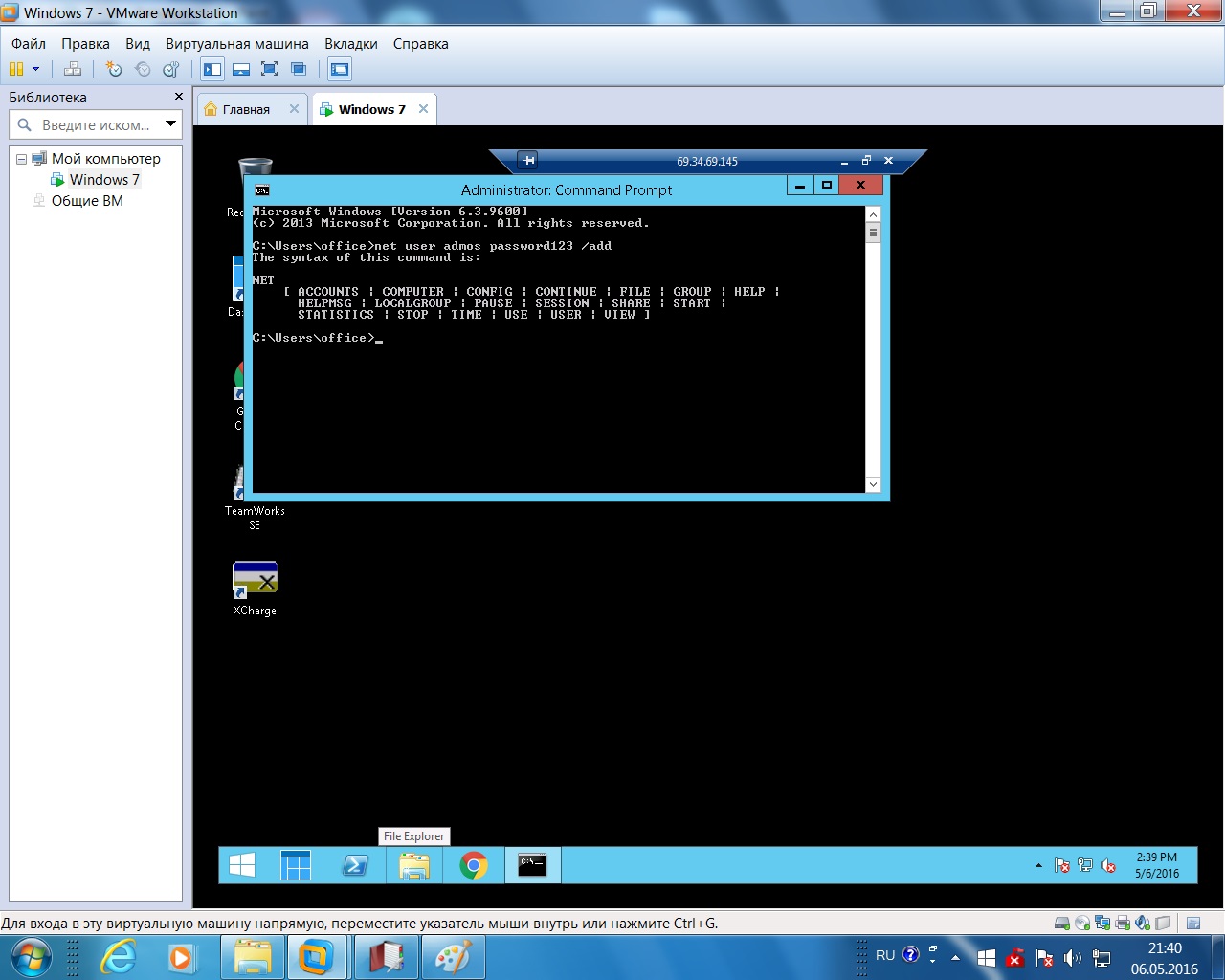Open the Файл menu
This screenshot has width=1225, height=980.
coord(29,44)
